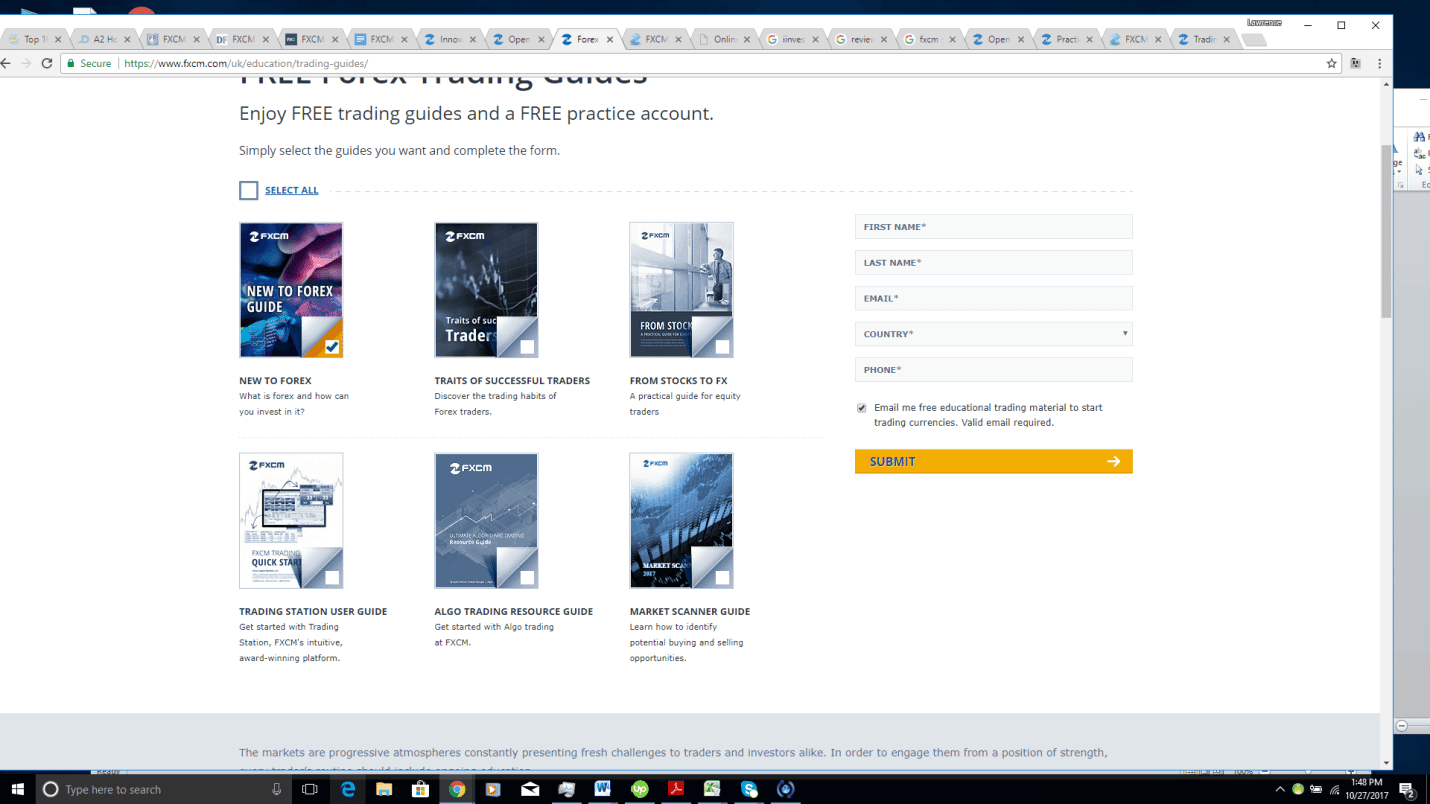1430x804 pixels.
Task: Click the Chrome icon in the taskbar
Action: 457,789
